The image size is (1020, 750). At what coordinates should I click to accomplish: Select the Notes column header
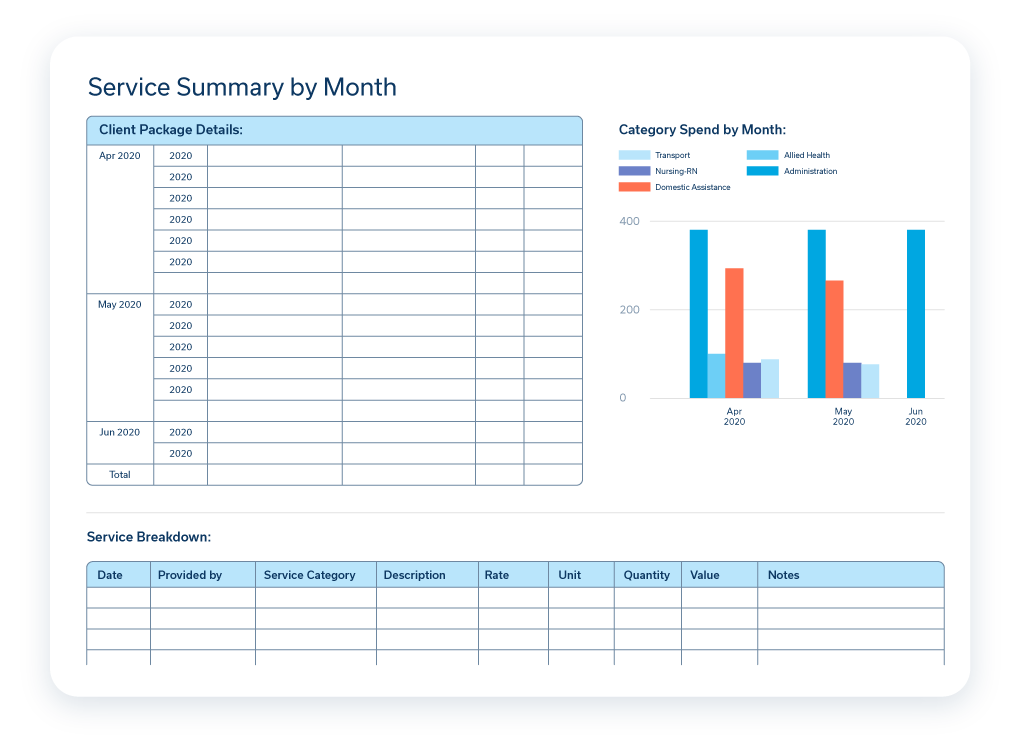point(783,575)
